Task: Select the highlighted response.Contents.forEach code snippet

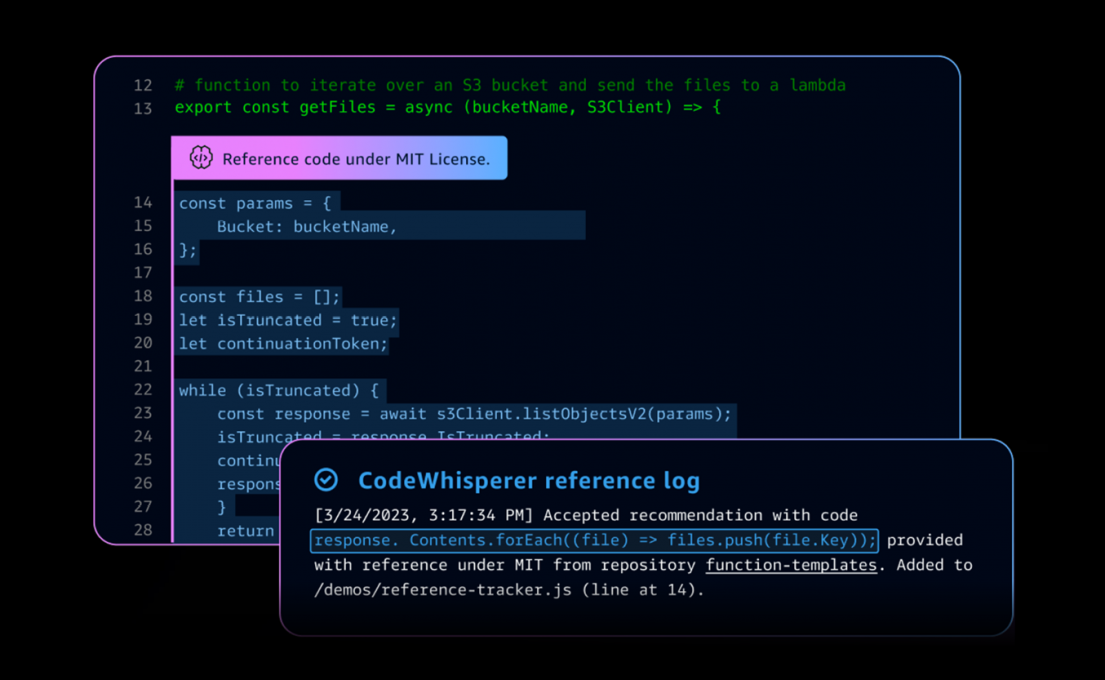Action: (594, 541)
